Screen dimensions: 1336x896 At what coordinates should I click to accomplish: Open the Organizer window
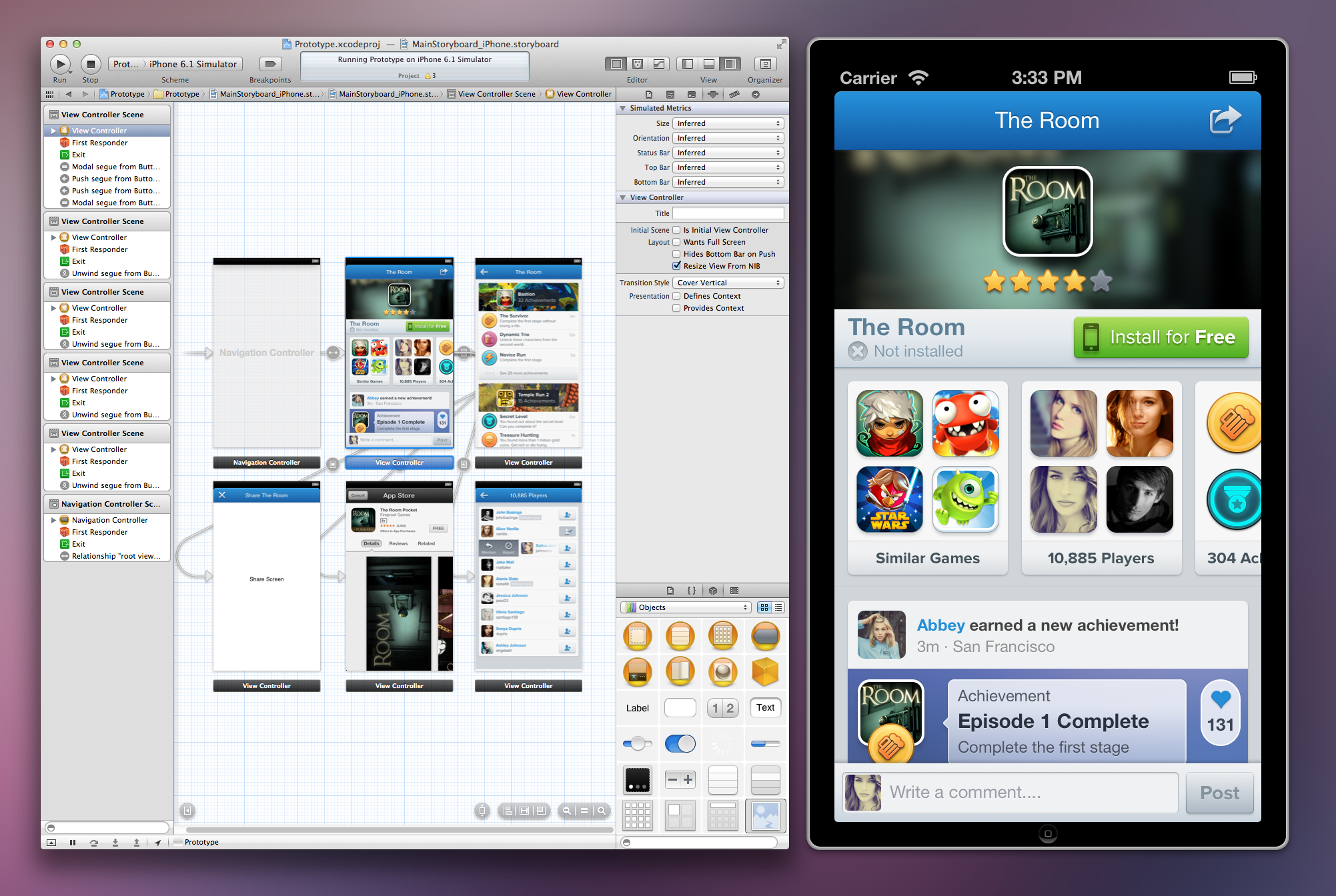765,64
